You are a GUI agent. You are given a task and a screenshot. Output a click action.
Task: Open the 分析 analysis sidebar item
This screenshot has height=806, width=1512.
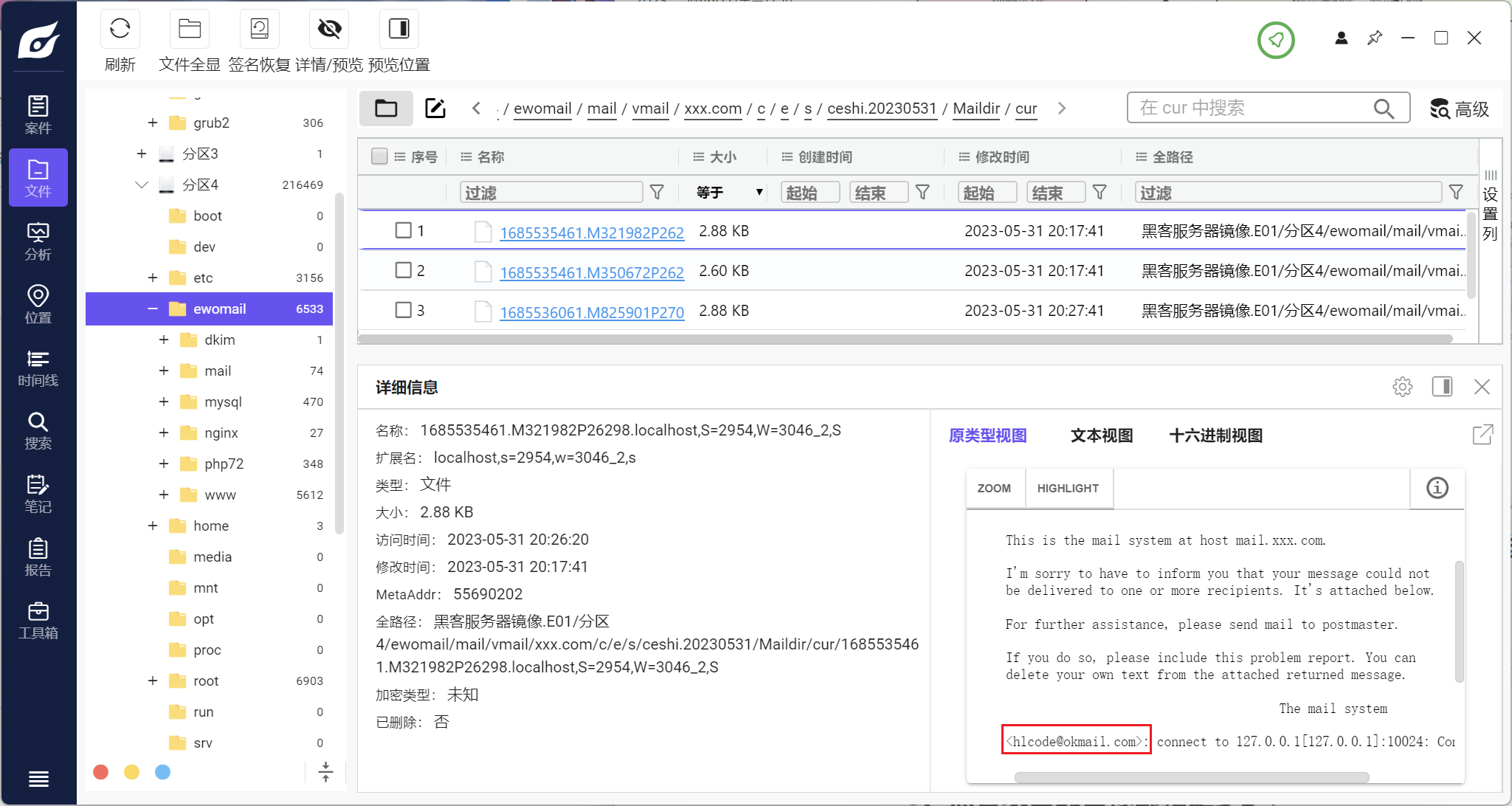pyautogui.click(x=38, y=241)
